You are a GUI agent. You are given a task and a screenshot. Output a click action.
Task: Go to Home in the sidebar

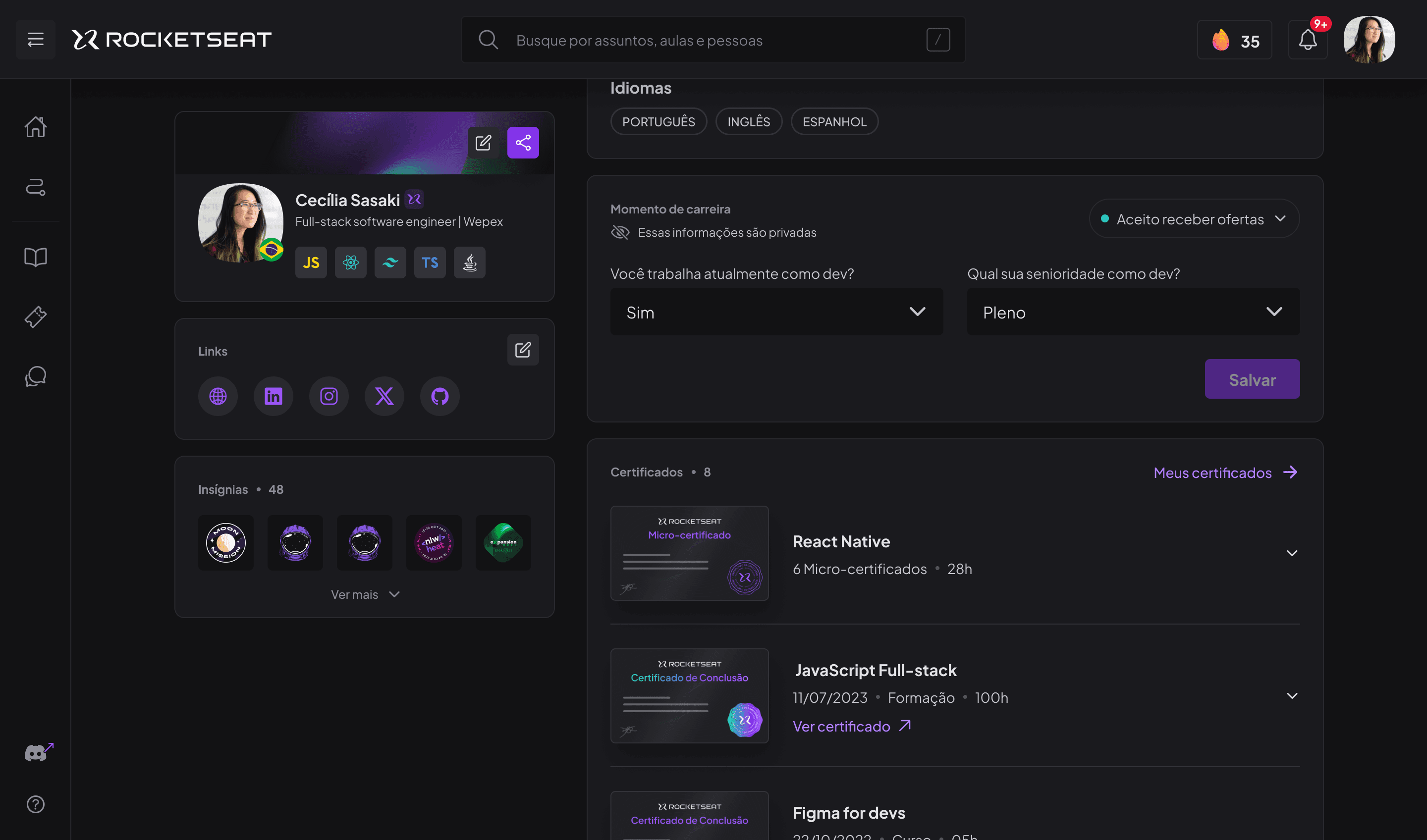35,127
